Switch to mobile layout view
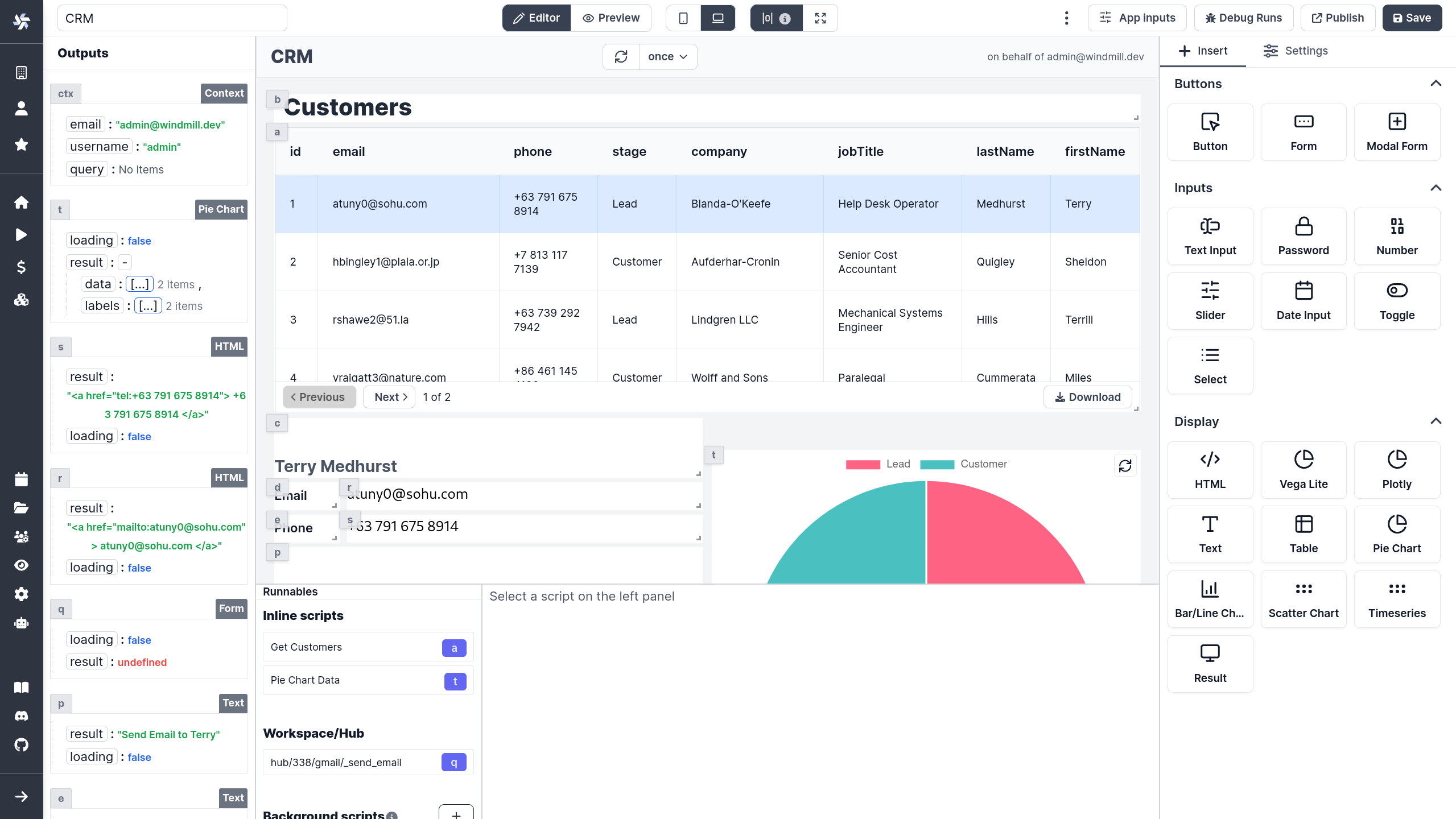Screen dimensions: 1456x819 click(683, 18)
